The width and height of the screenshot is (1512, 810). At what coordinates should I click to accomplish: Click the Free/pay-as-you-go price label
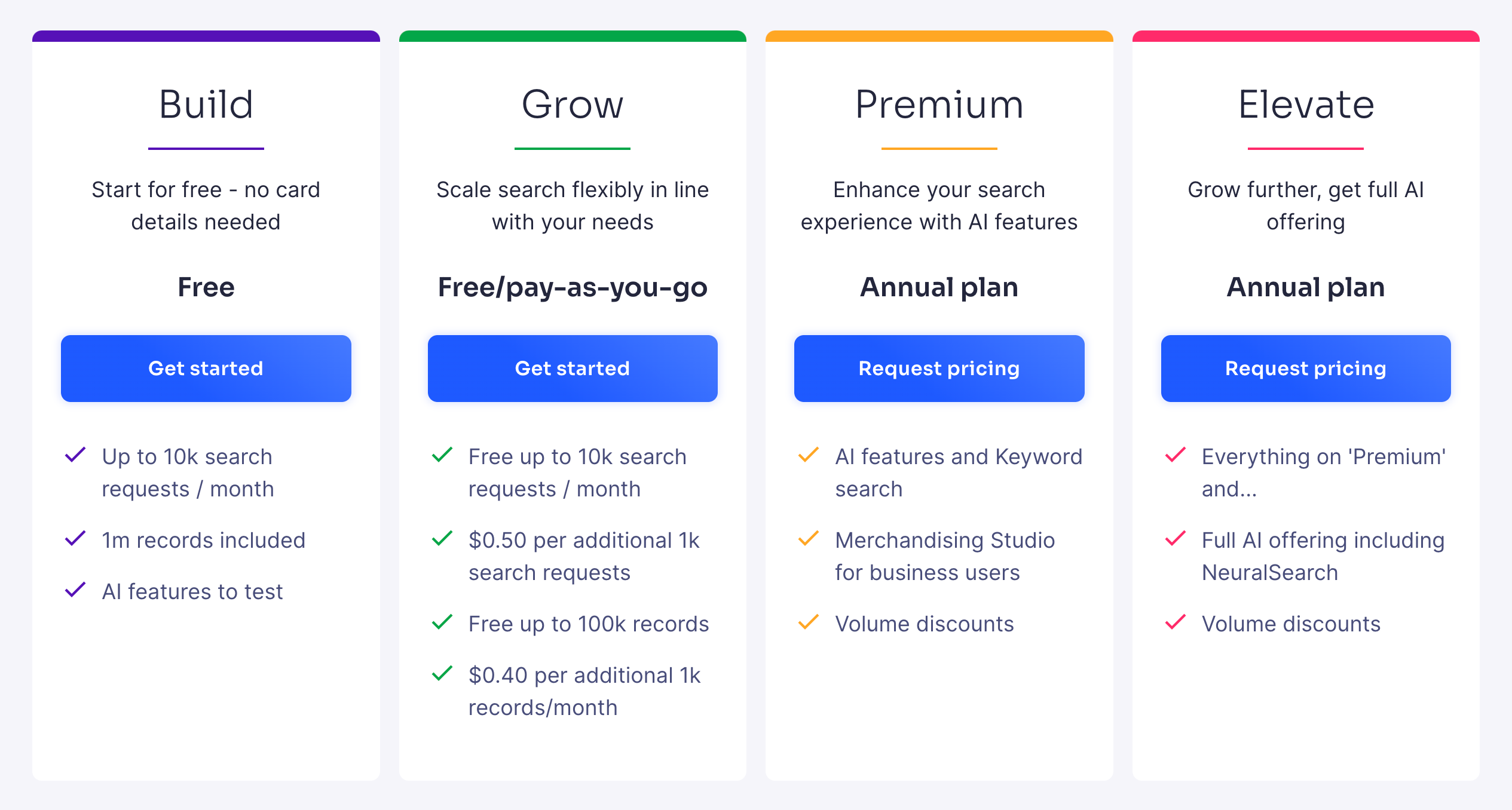pos(572,287)
